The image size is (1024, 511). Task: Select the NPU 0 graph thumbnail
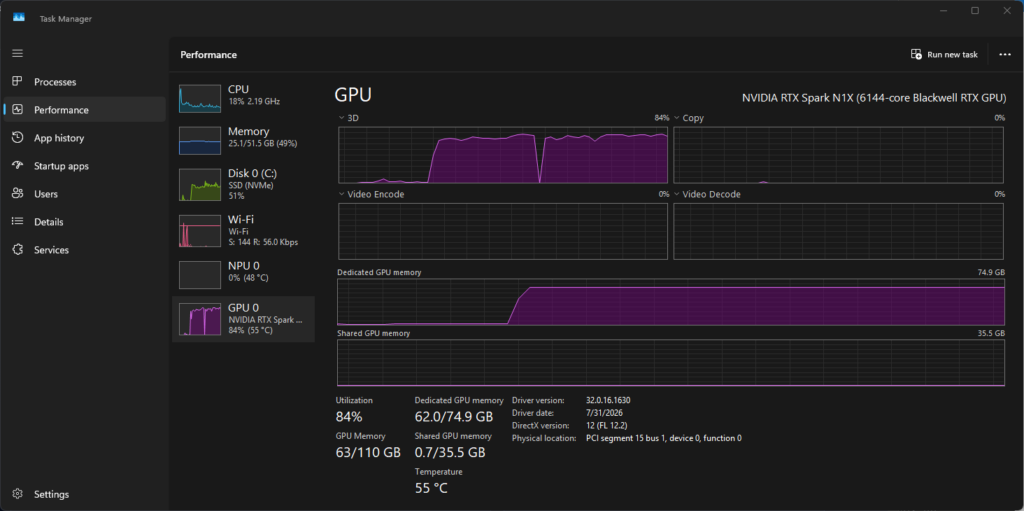point(200,274)
